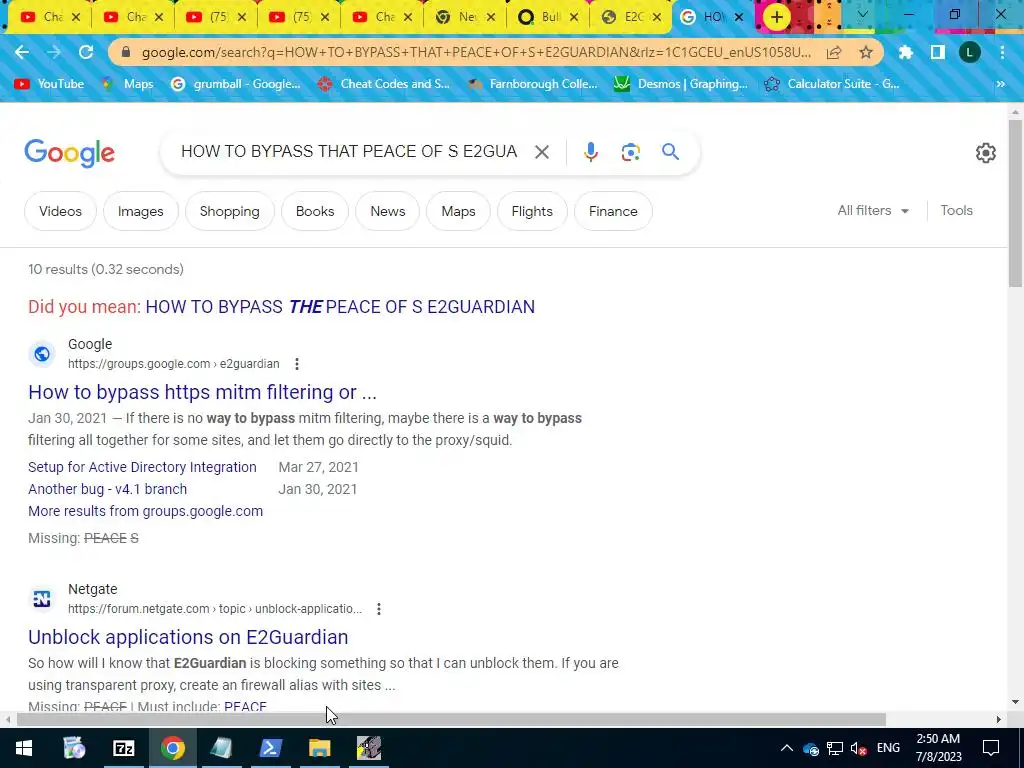Viewport: 1024px width, 768px height.
Task: Open the Calculator Suite bookmark
Action: point(832,84)
